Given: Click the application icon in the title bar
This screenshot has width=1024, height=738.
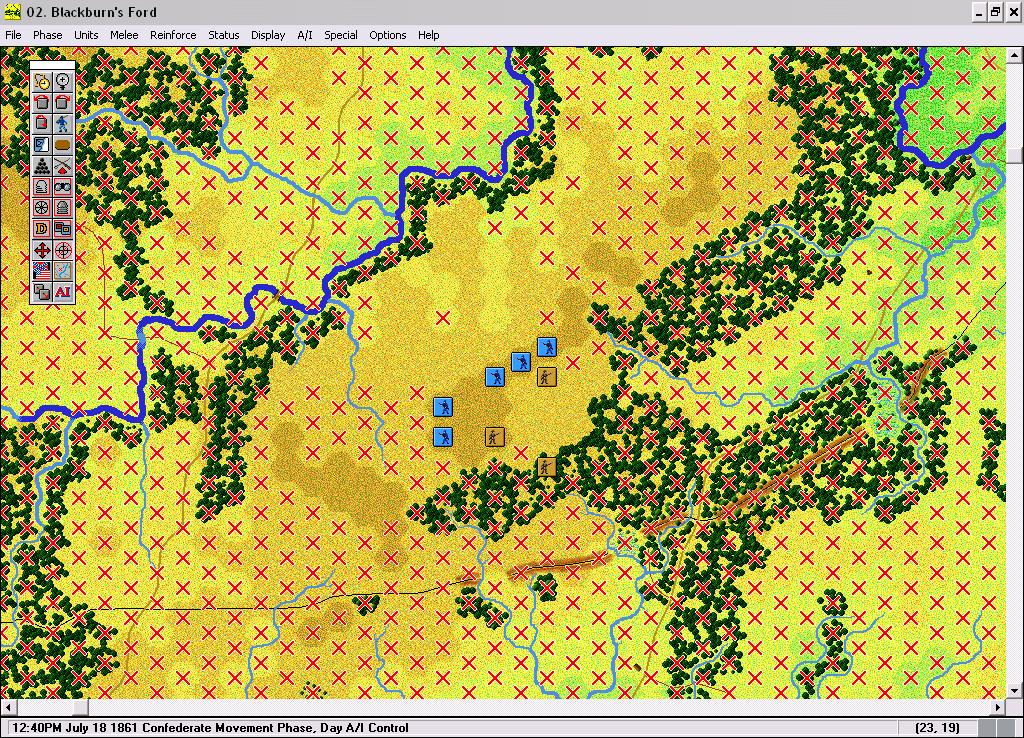Looking at the screenshot, I should pyautogui.click(x=12, y=12).
